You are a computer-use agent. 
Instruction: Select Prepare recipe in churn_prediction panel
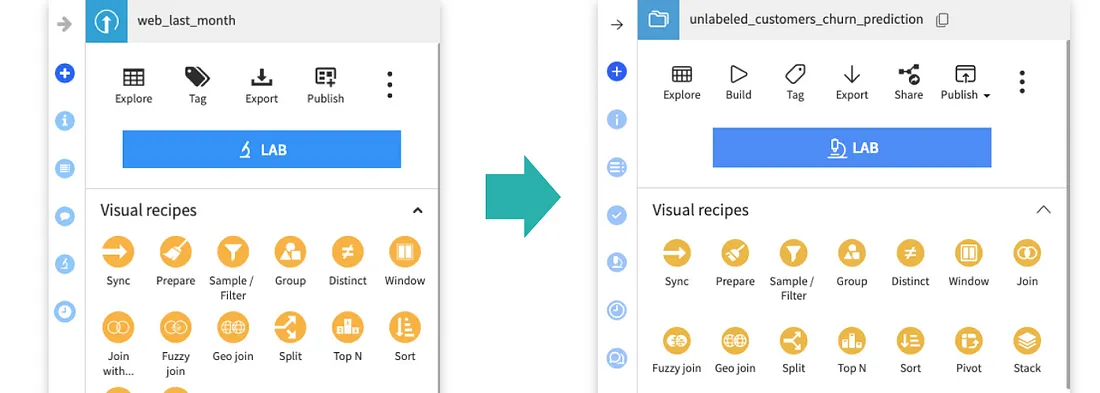pos(735,253)
